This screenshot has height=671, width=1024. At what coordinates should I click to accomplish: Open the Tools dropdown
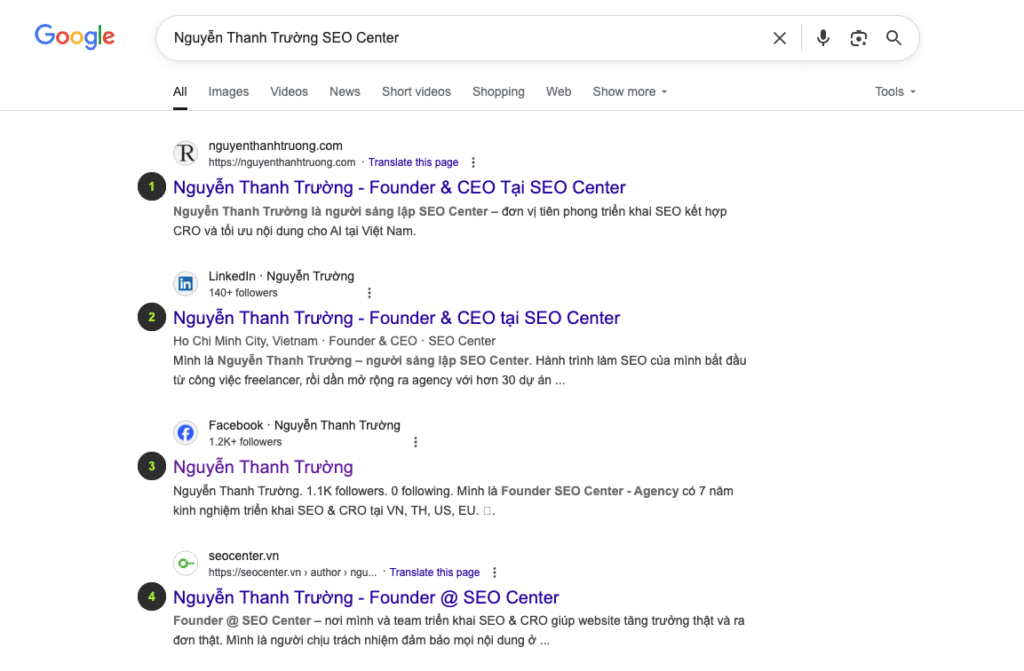point(895,91)
